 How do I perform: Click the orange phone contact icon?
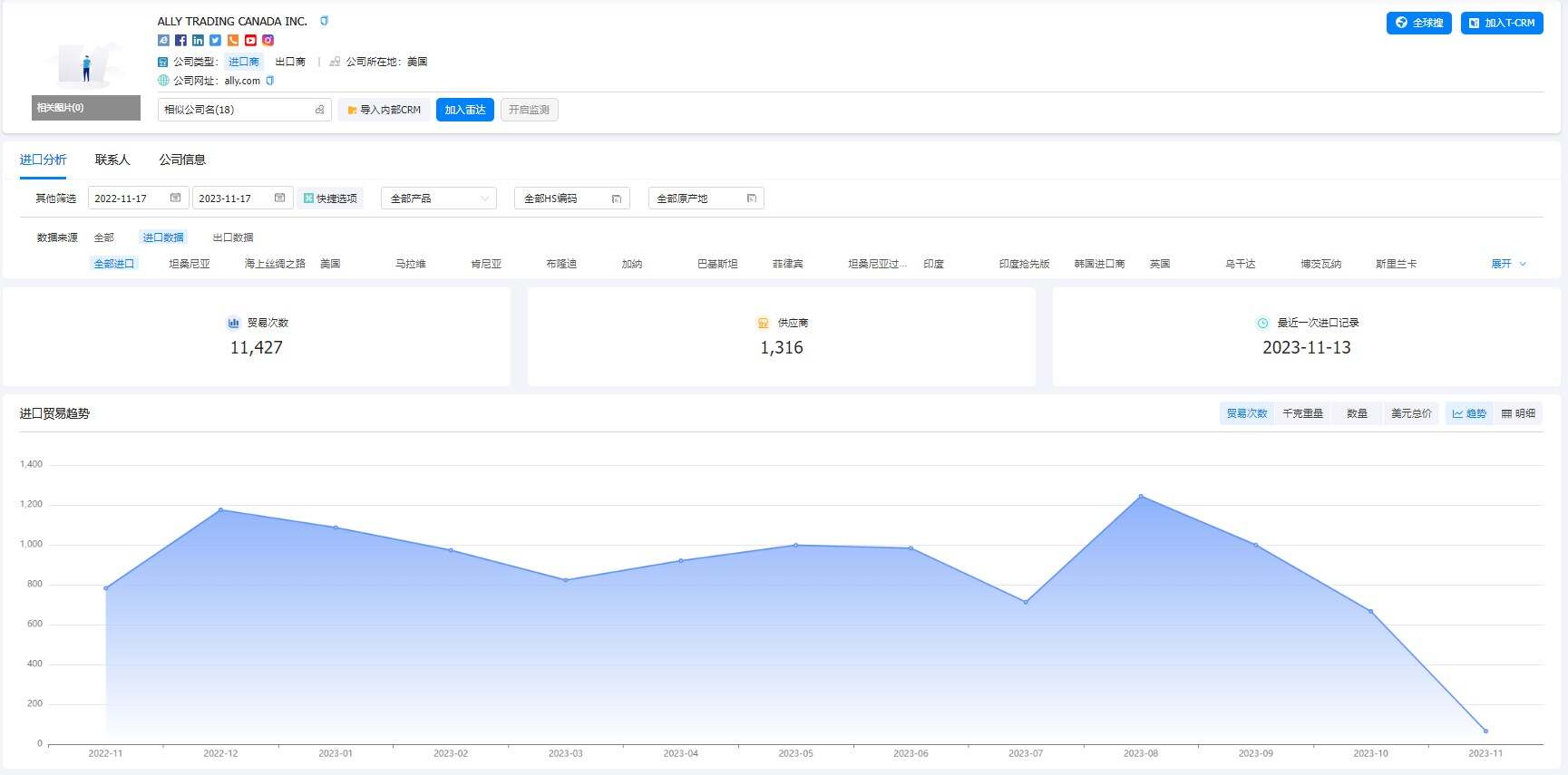[233, 40]
